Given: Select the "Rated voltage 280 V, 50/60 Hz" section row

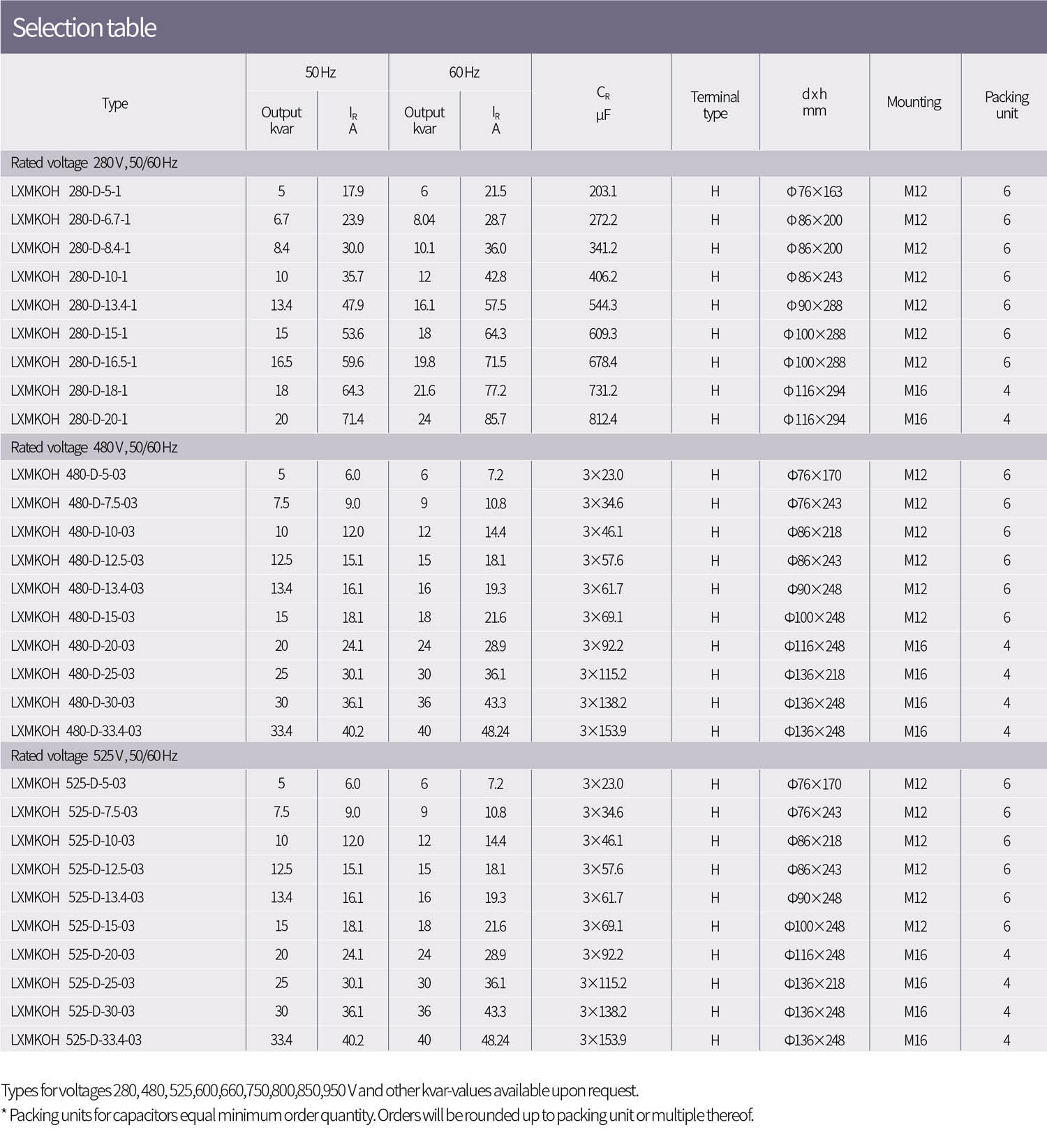Looking at the screenshot, I should coord(94,163).
